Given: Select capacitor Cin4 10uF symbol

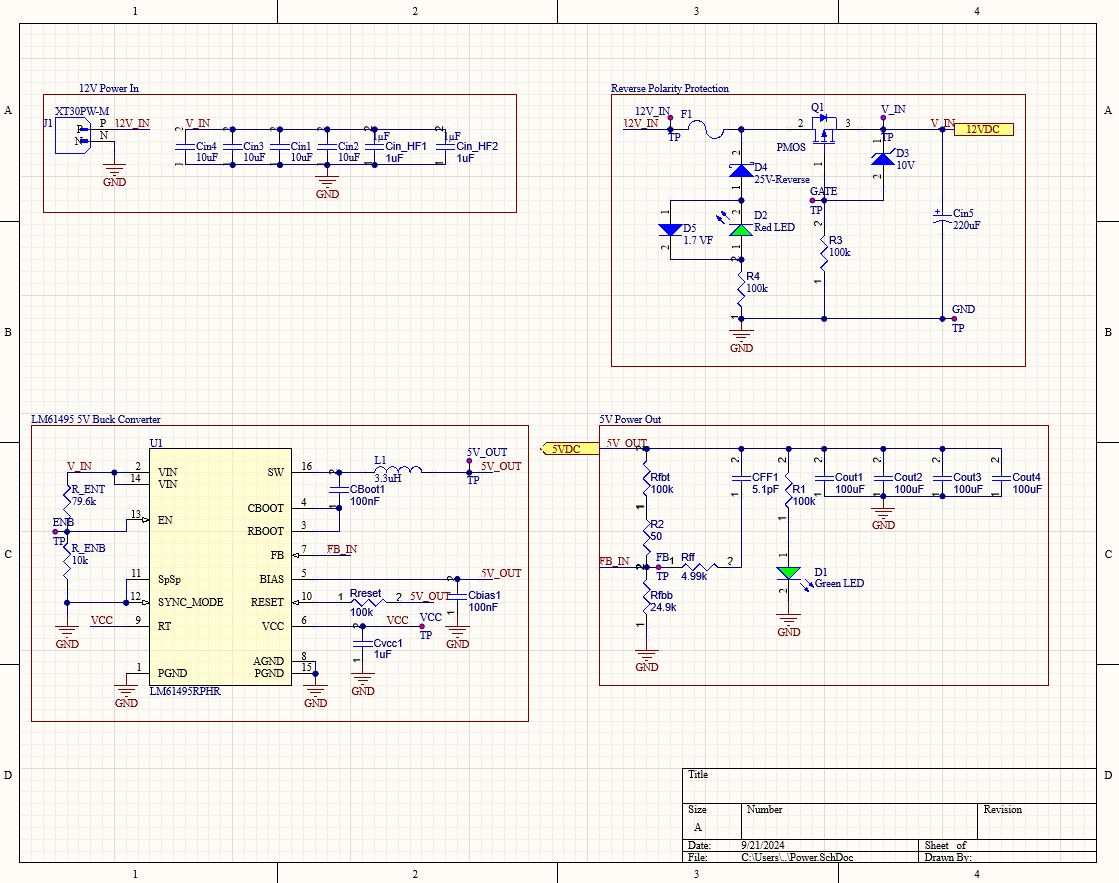Looking at the screenshot, I should (186, 146).
